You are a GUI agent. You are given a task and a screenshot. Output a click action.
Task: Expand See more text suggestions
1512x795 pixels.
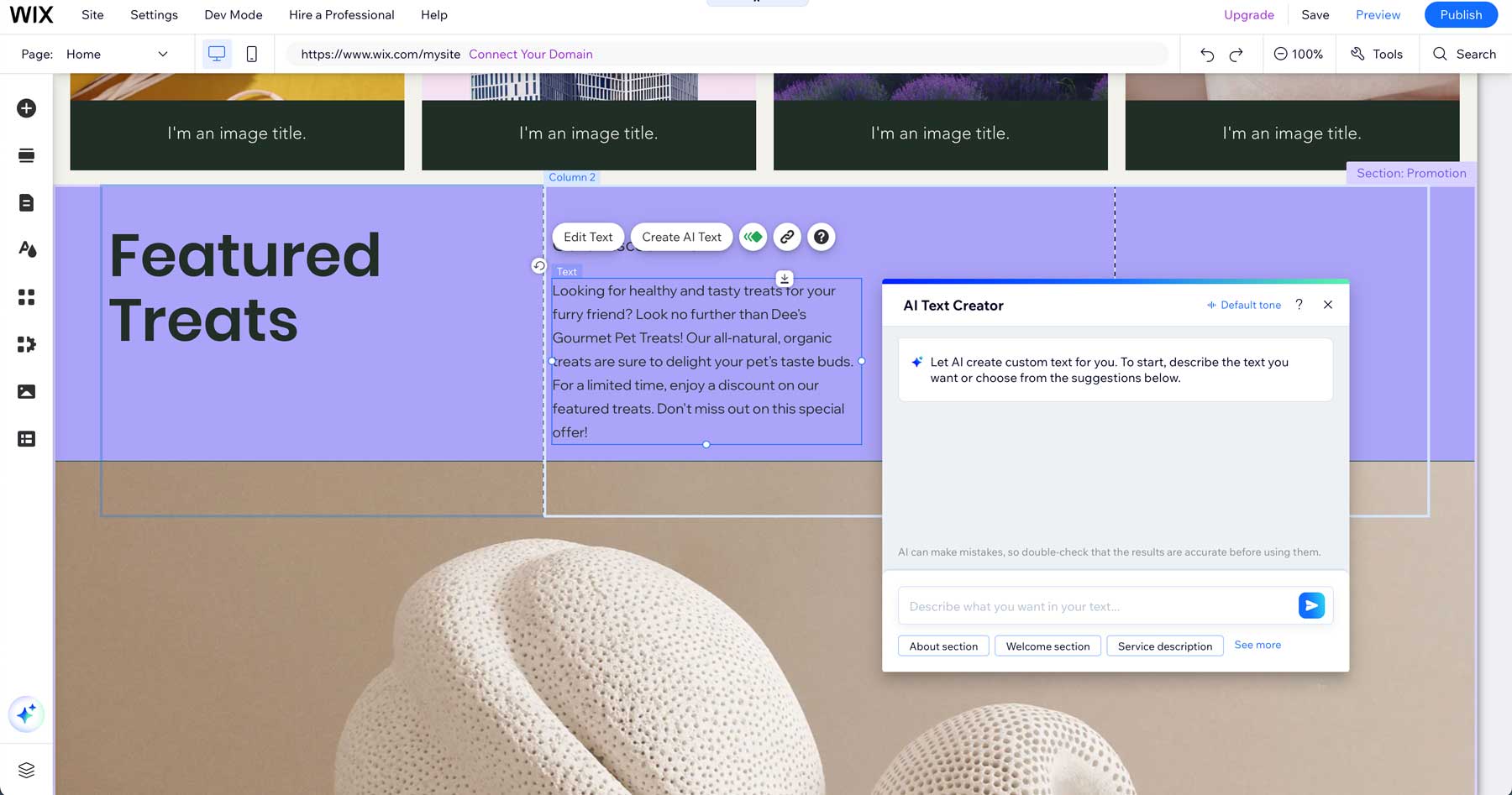click(1257, 645)
